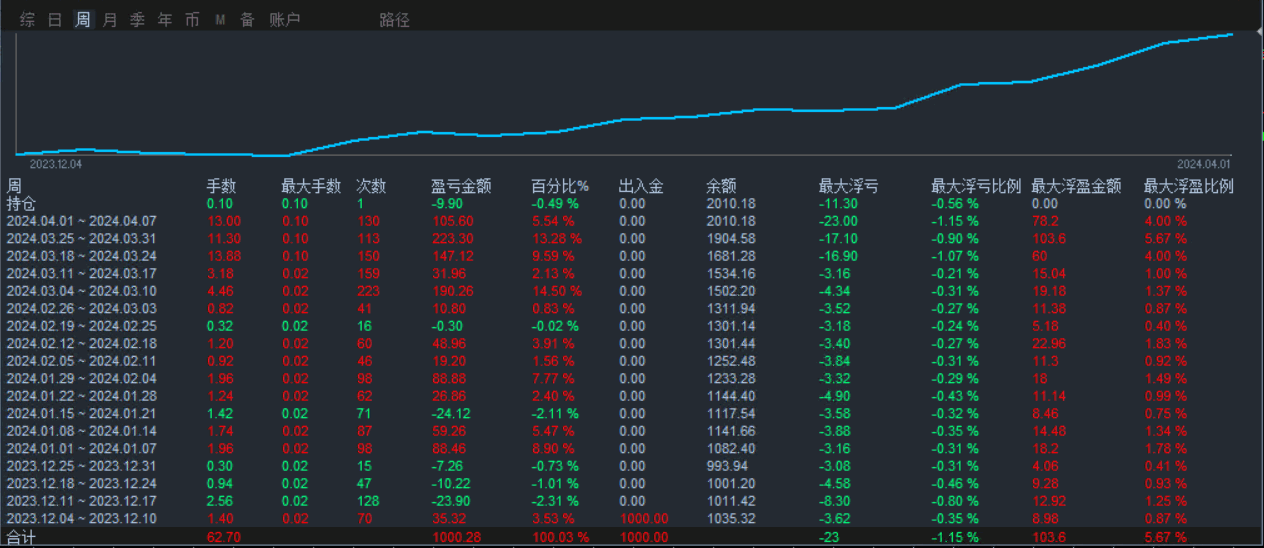
Task: Open the 备 tab
Action: tap(247, 20)
